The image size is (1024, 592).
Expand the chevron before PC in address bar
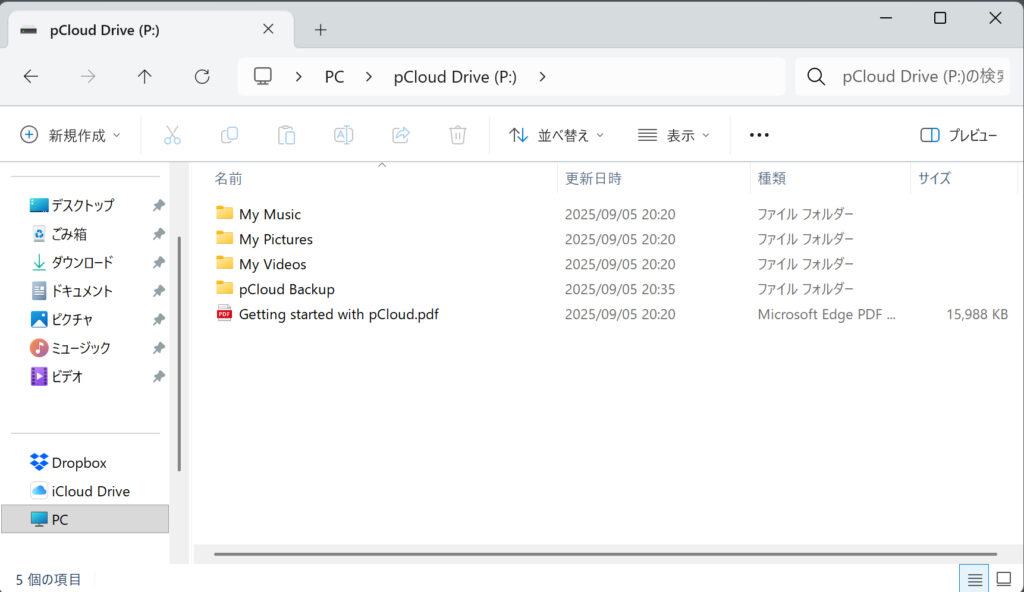pyautogui.click(x=298, y=76)
